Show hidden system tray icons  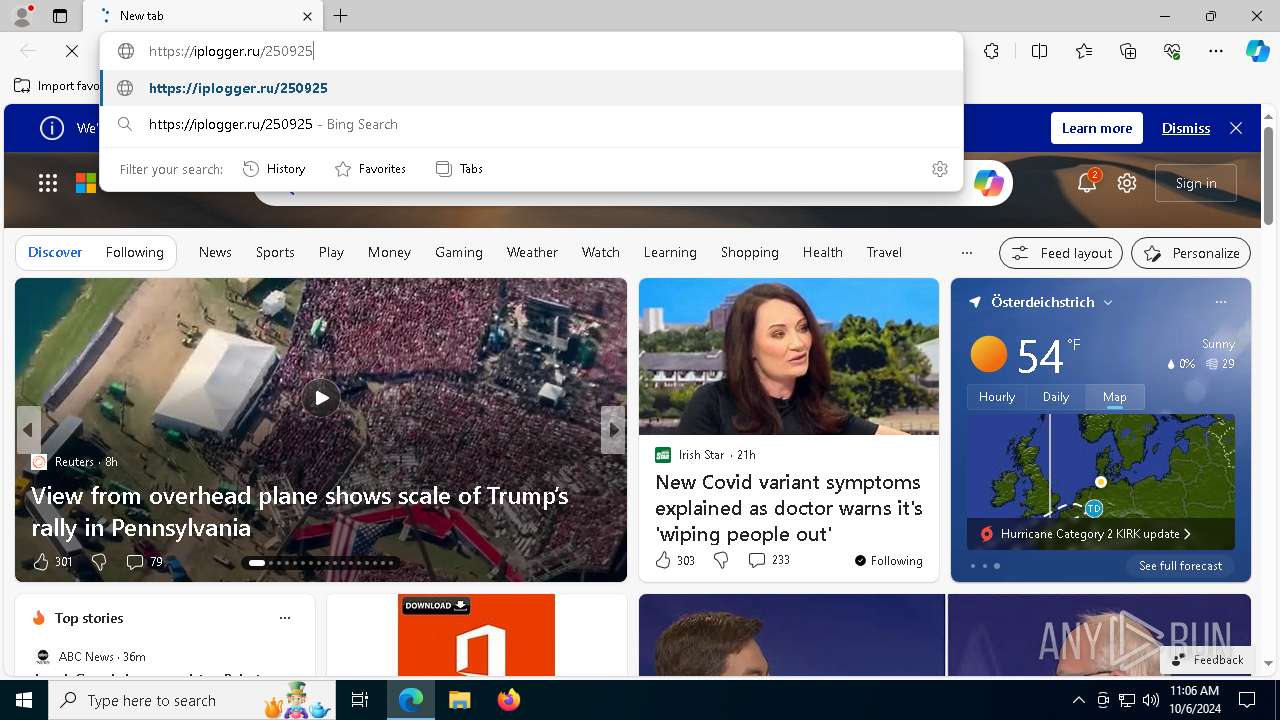tap(1078, 700)
